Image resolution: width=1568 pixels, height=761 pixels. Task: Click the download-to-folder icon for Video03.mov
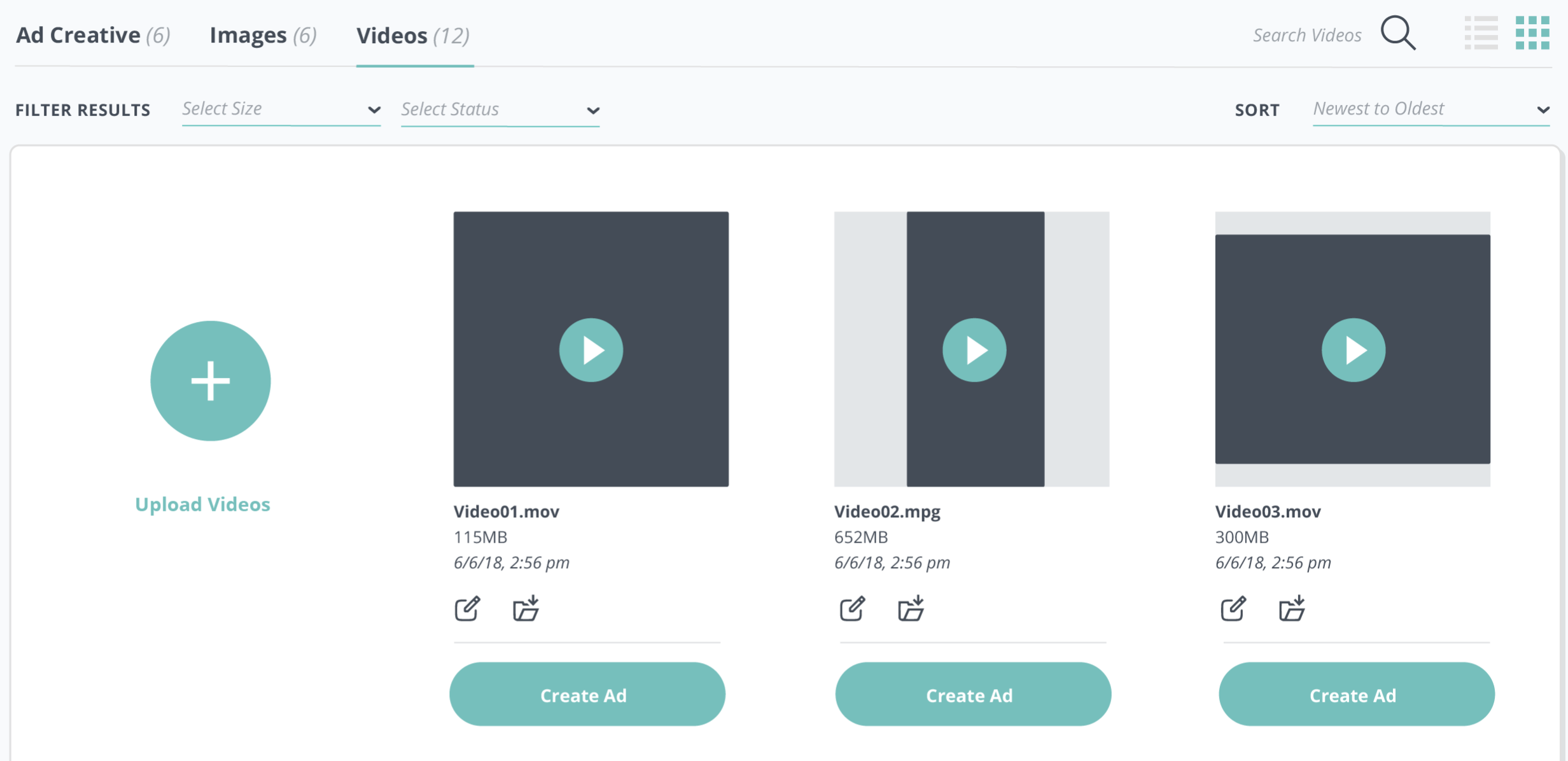point(1292,609)
